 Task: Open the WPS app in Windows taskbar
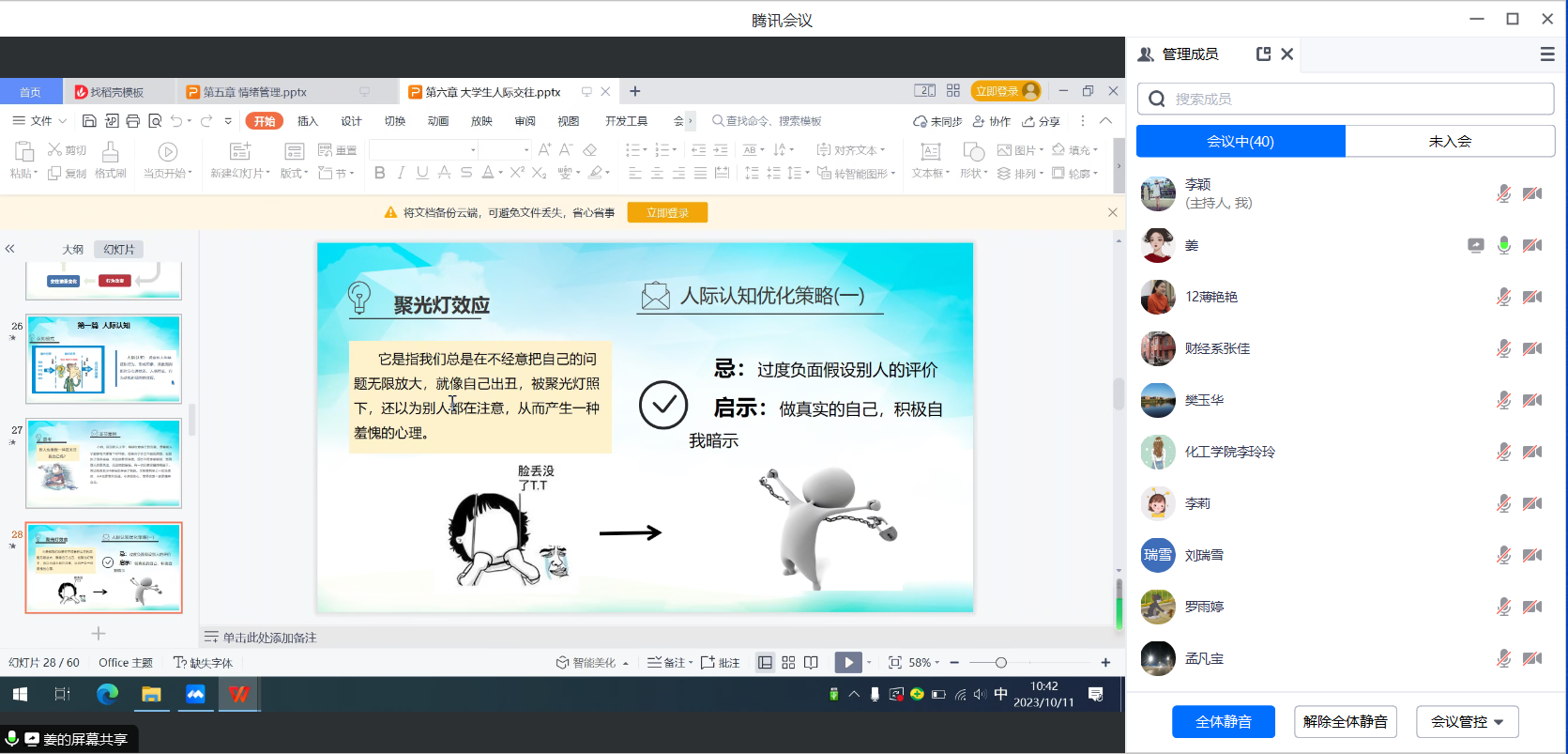[x=239, y=694]
